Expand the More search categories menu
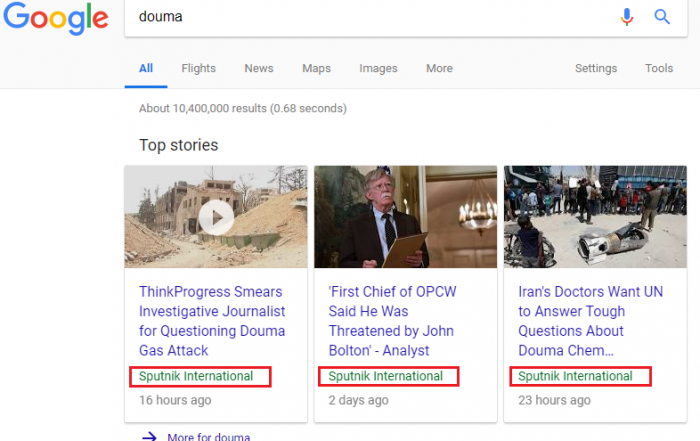Screen dimensions: 700x441 pos(439,68)
